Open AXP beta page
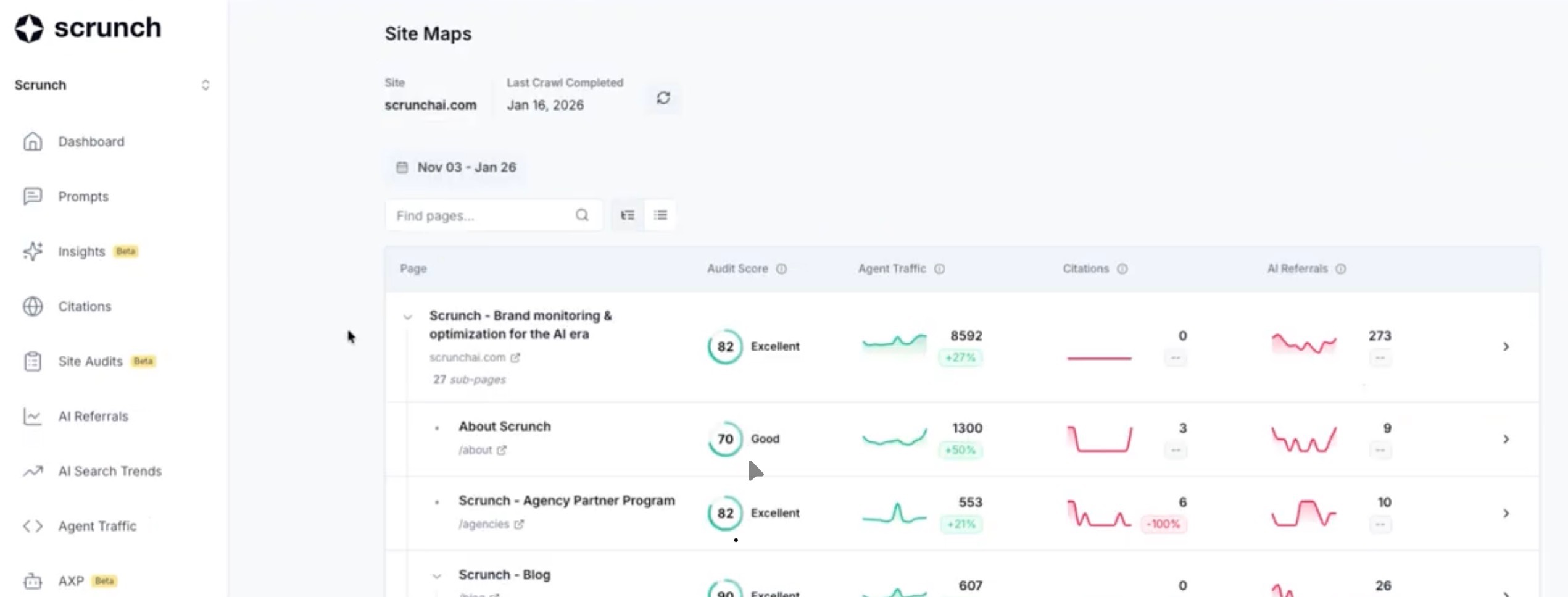This screenshot has height=597, width=1568. [x=71, y=582]
